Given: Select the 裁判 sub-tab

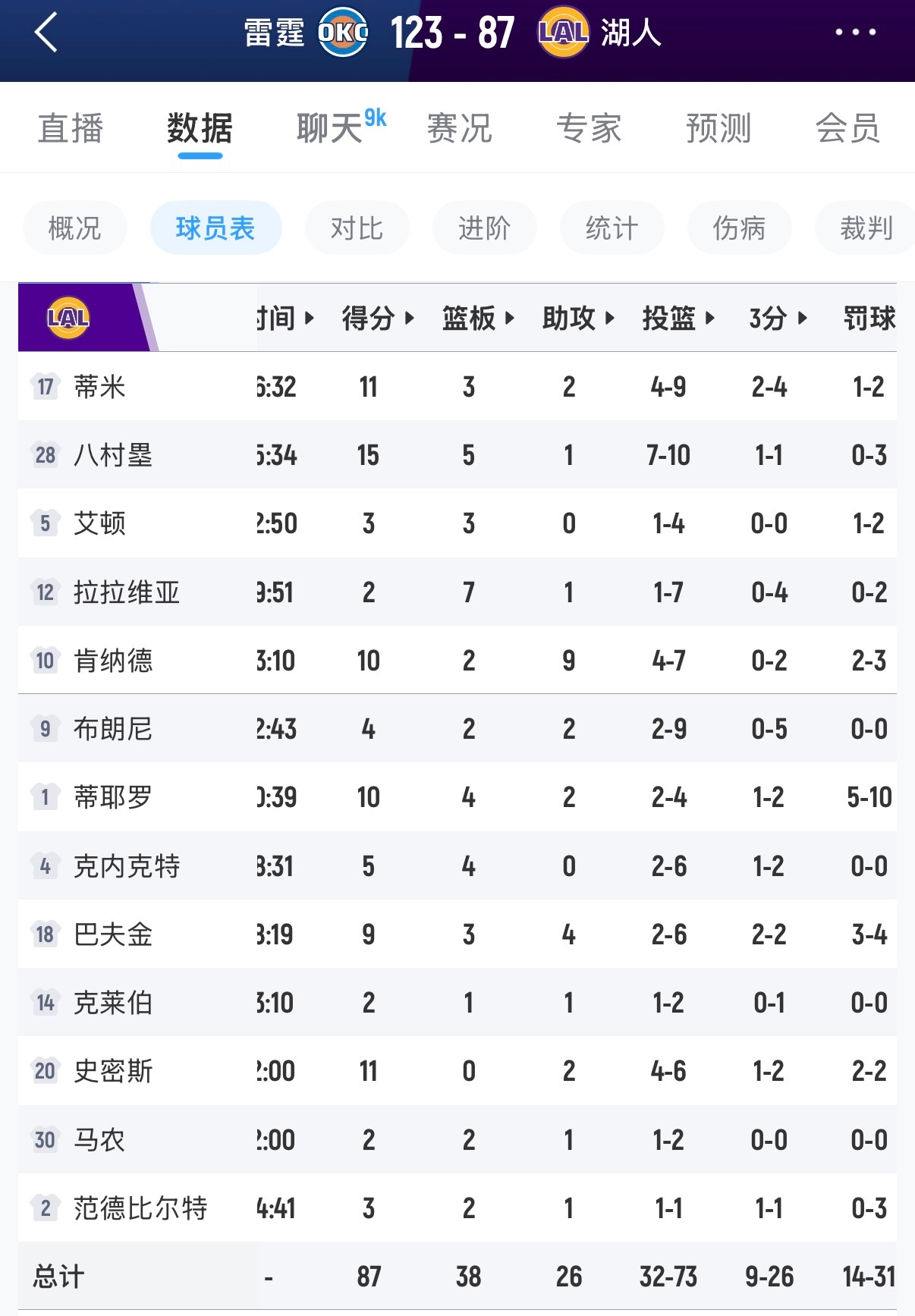Looking at the screenshot, I should (x=865, y=227).
